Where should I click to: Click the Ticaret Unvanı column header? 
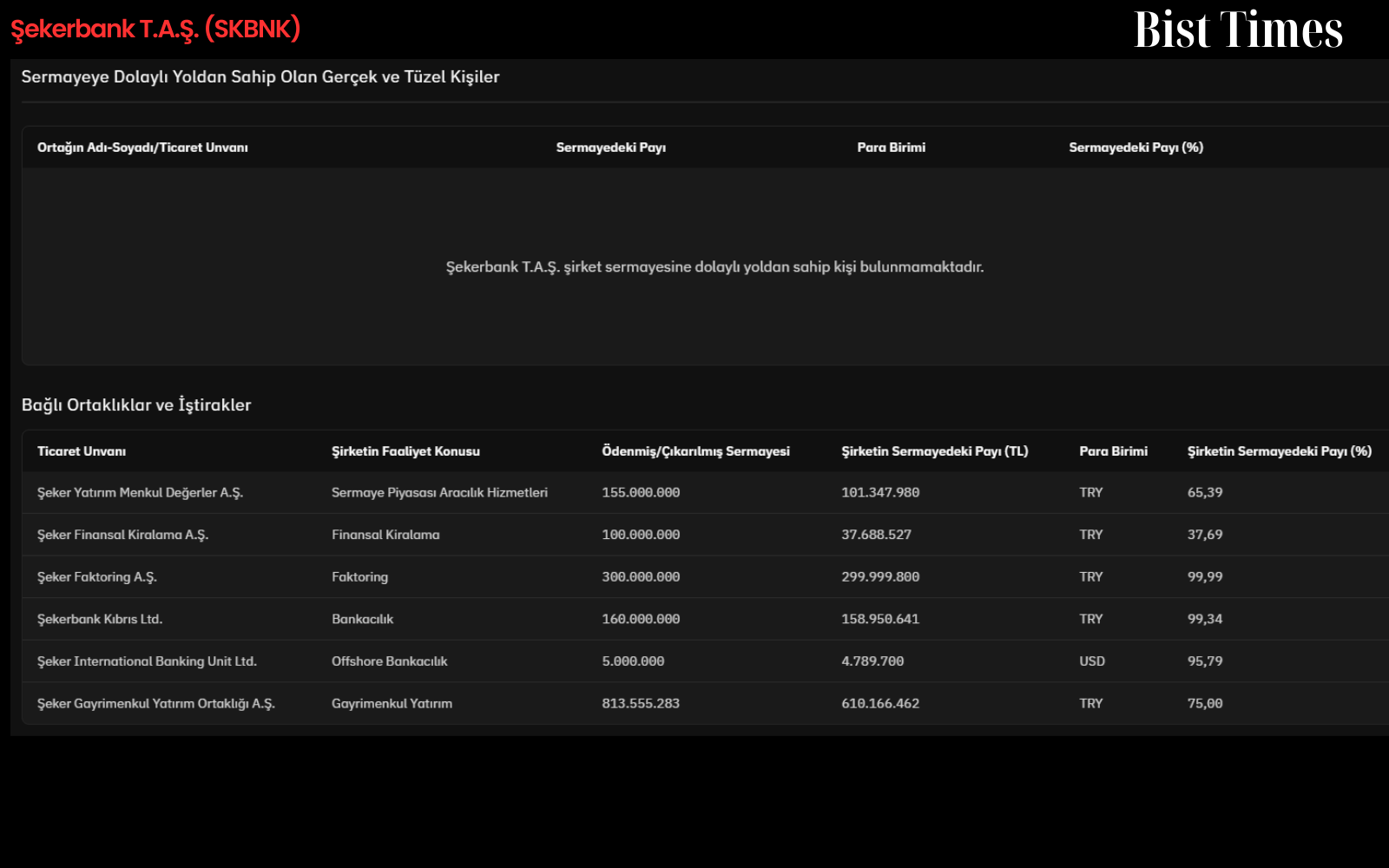pyautogui.click(x=82, y=451)
